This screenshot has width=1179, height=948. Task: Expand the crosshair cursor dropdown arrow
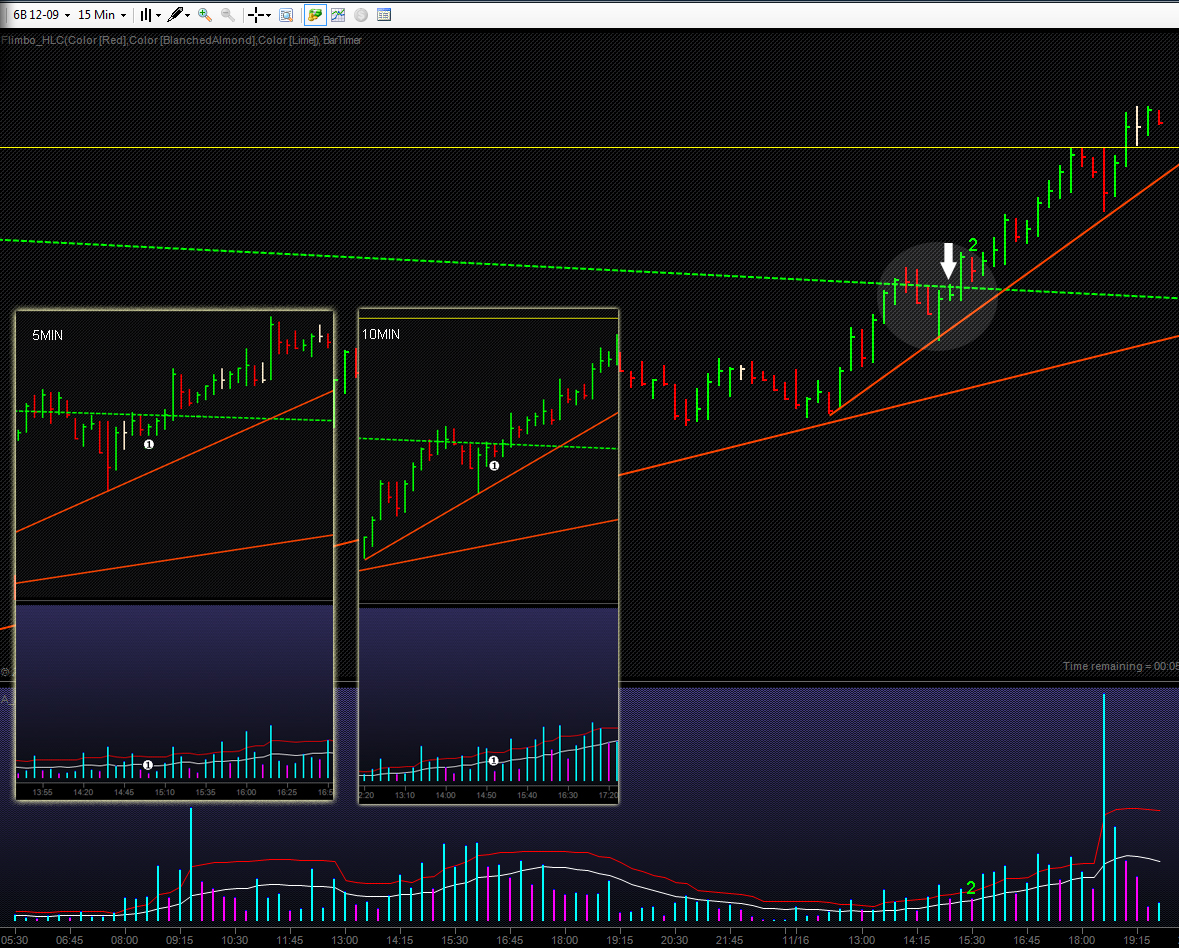tap(268, 15)
